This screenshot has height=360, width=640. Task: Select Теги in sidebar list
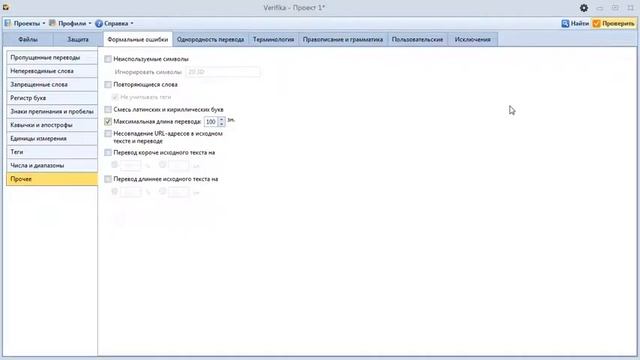(x=52, y=152)
